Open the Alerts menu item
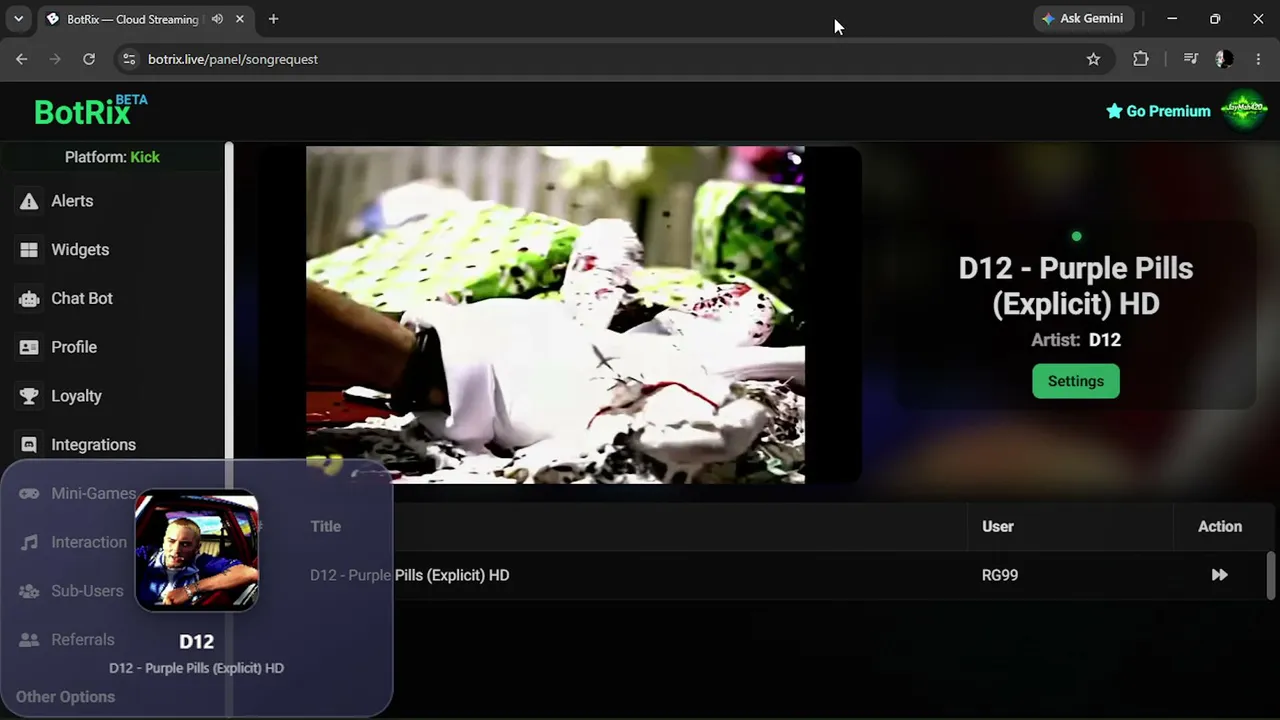Screen dimensions: 1280x720 coord(72,201)
